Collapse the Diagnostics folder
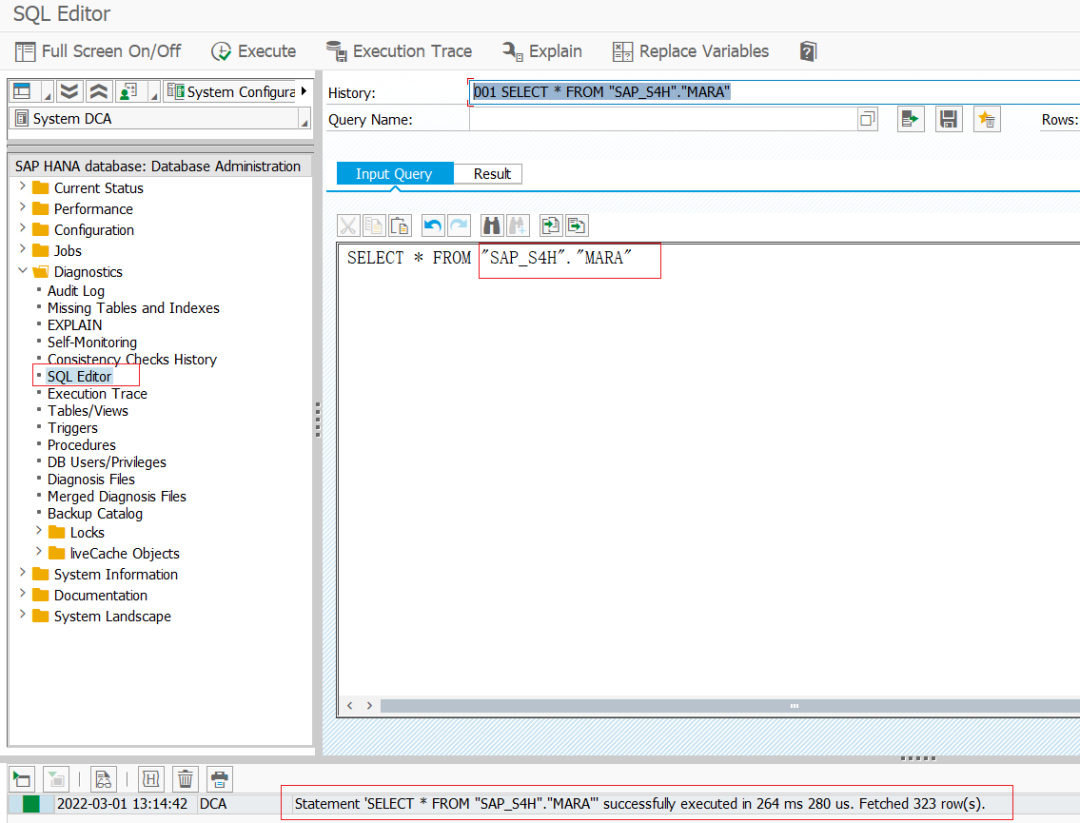Screen dimensions: 1080x823 pyautogui.click(x=23, y=271)
